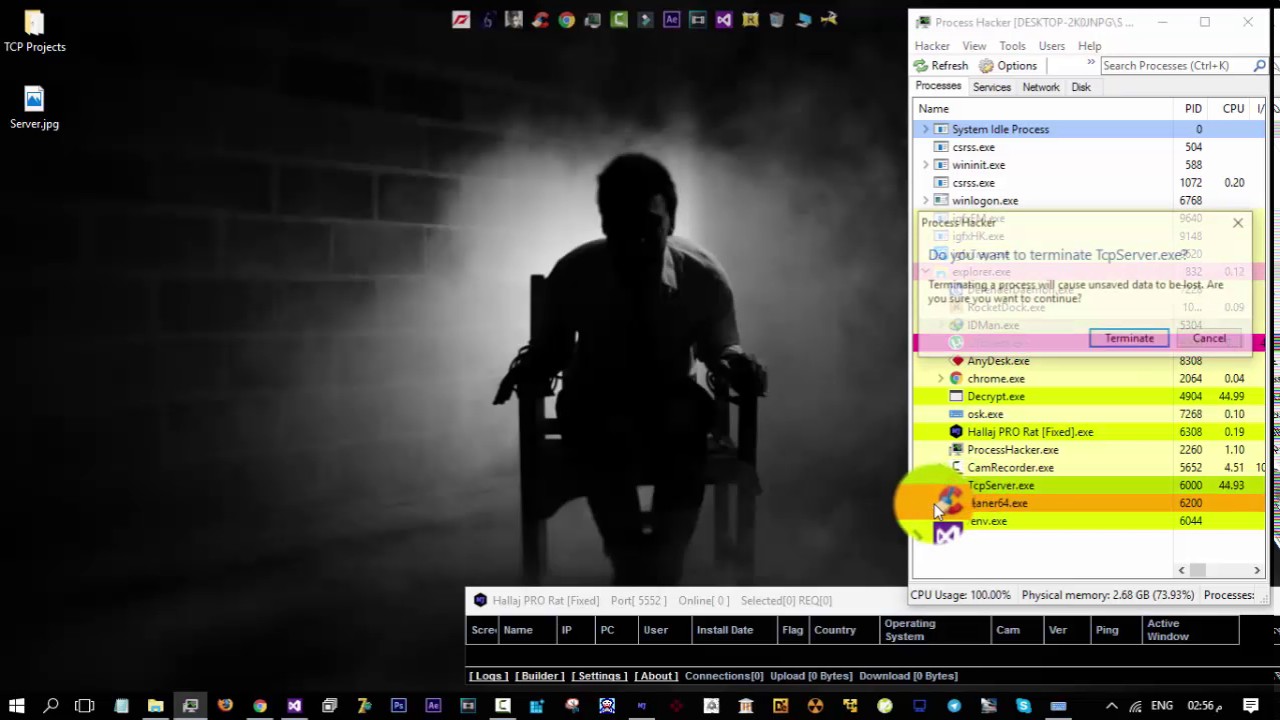Image resolution: width=1280 pixels, height=720 pixels.
Task: Select the ProcessHacker.exe process row
Action: [1089, 450]
